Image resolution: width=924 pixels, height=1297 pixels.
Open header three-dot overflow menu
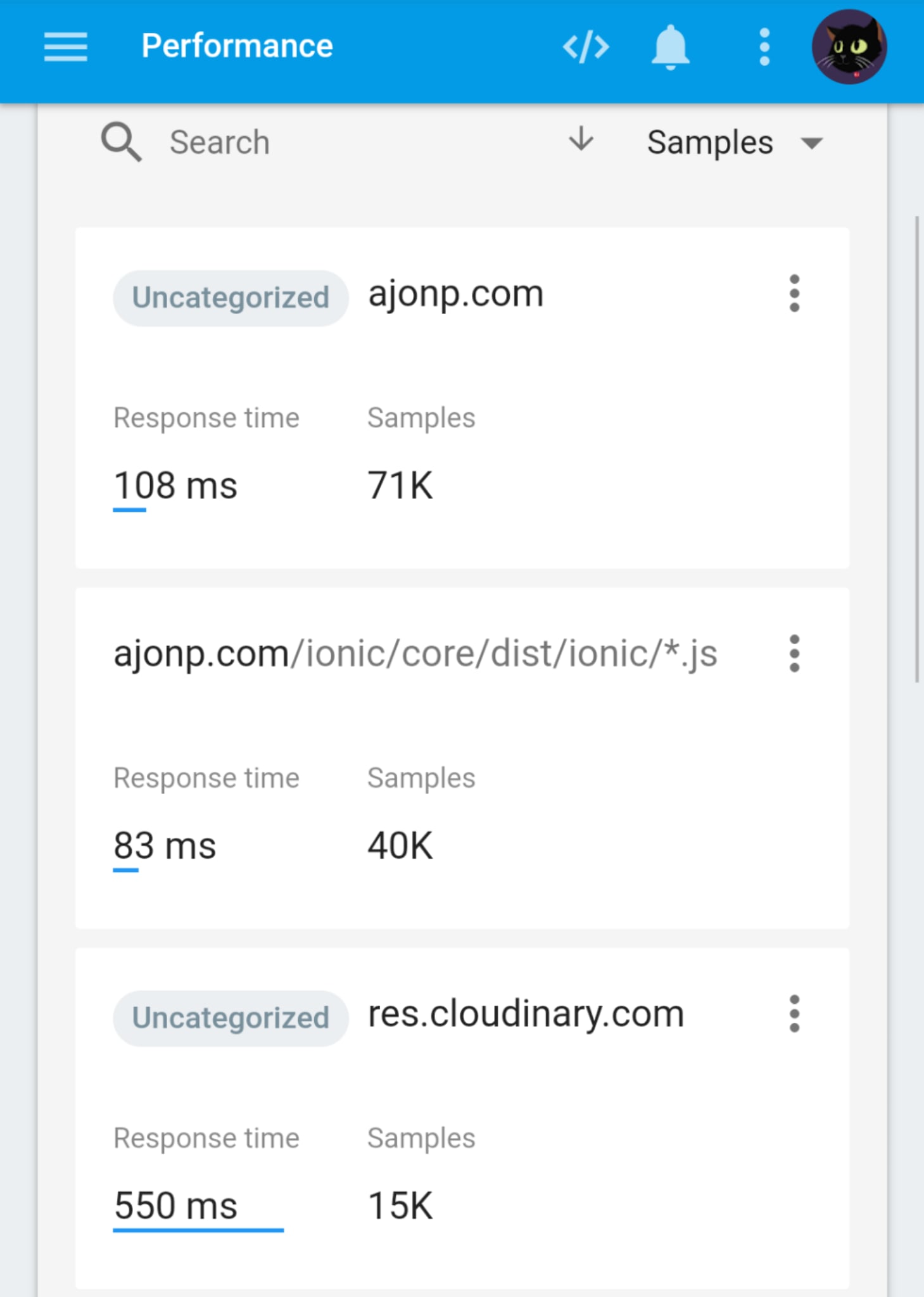coord(764,47)
